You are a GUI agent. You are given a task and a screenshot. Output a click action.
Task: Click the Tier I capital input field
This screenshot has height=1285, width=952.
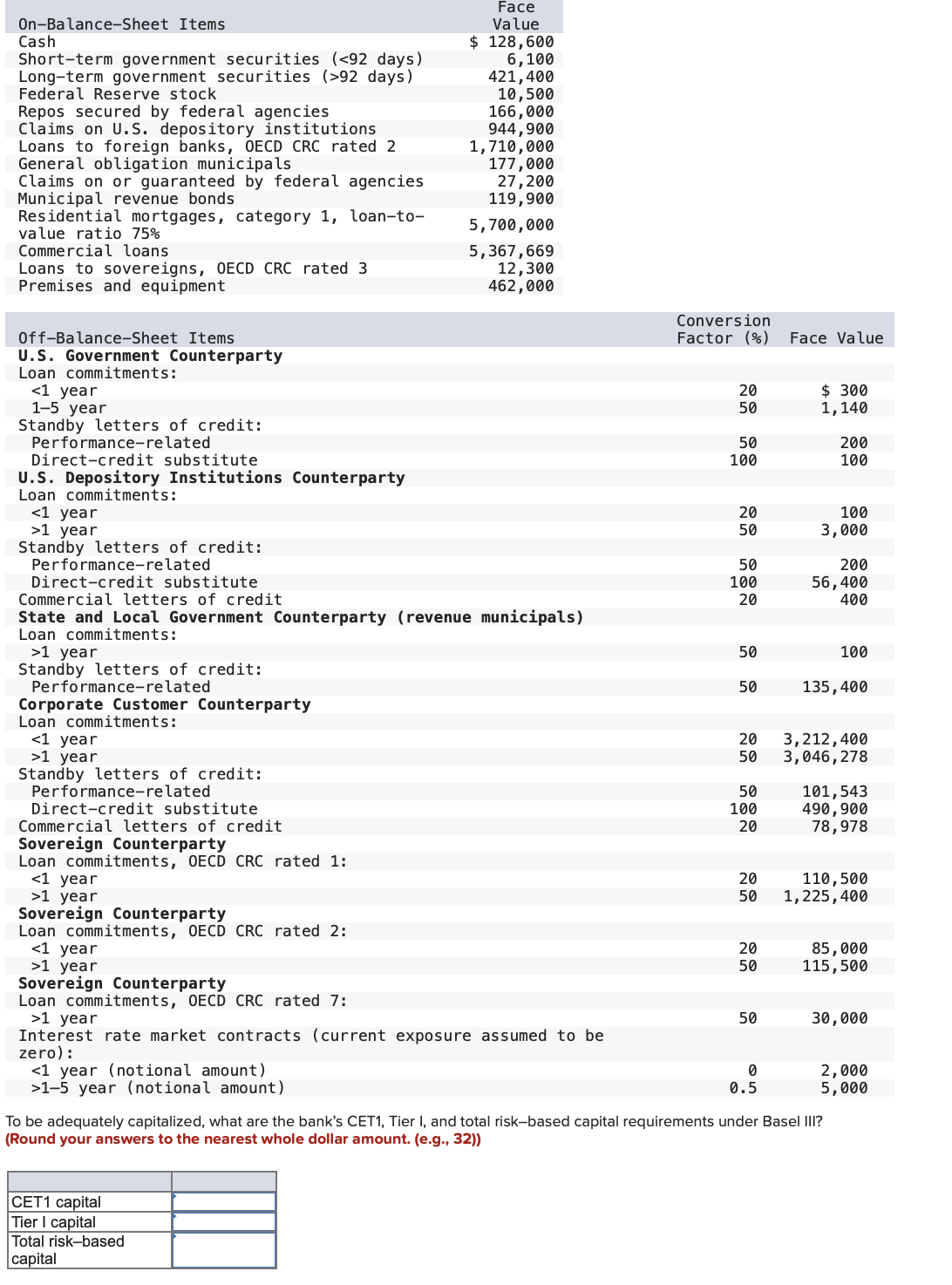click(x=222, y=1221)
